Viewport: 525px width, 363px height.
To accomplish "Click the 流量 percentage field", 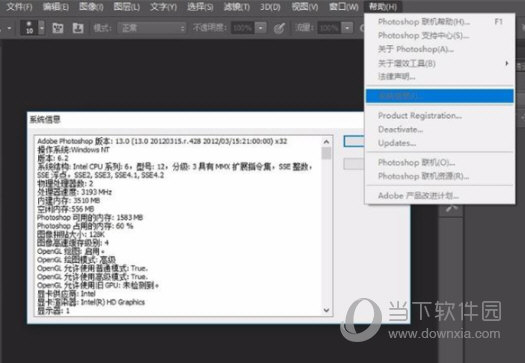I will 329,28.
